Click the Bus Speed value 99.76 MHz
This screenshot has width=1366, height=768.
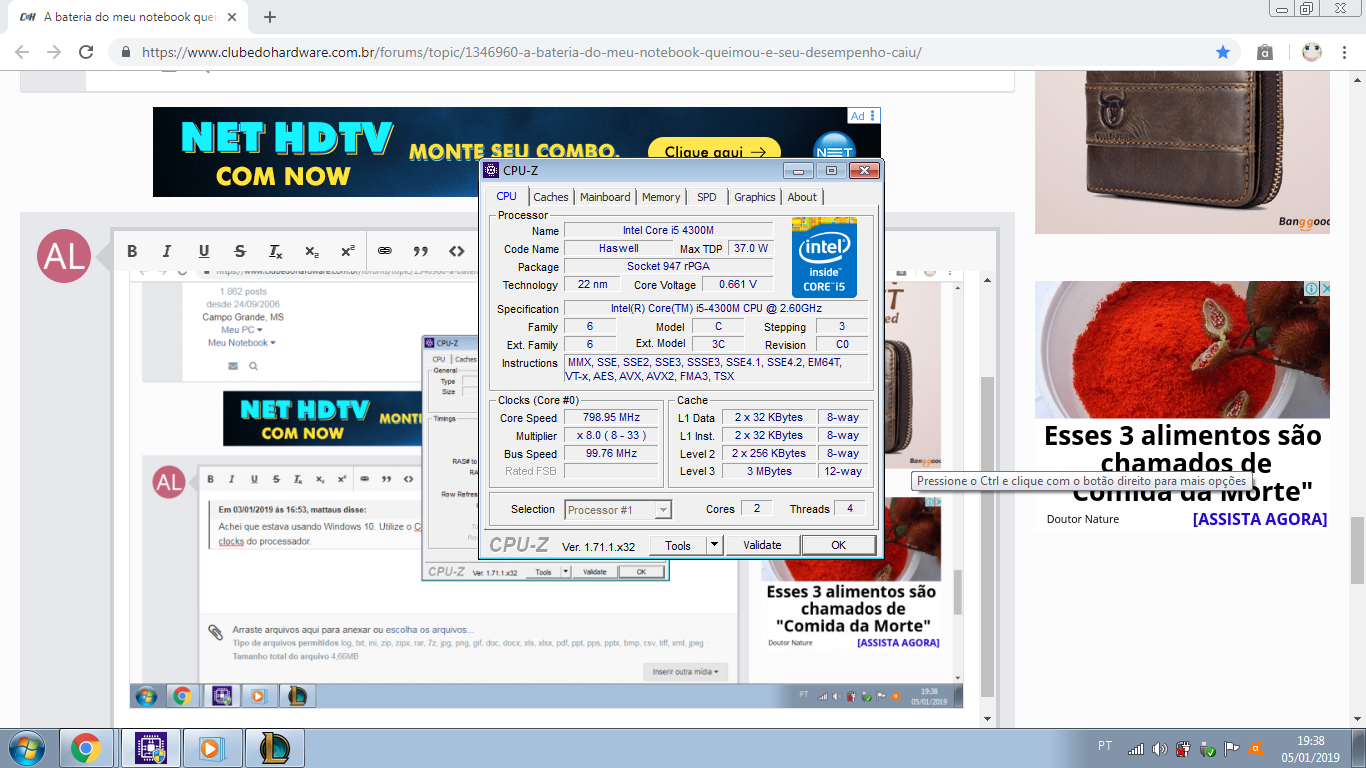611,453
